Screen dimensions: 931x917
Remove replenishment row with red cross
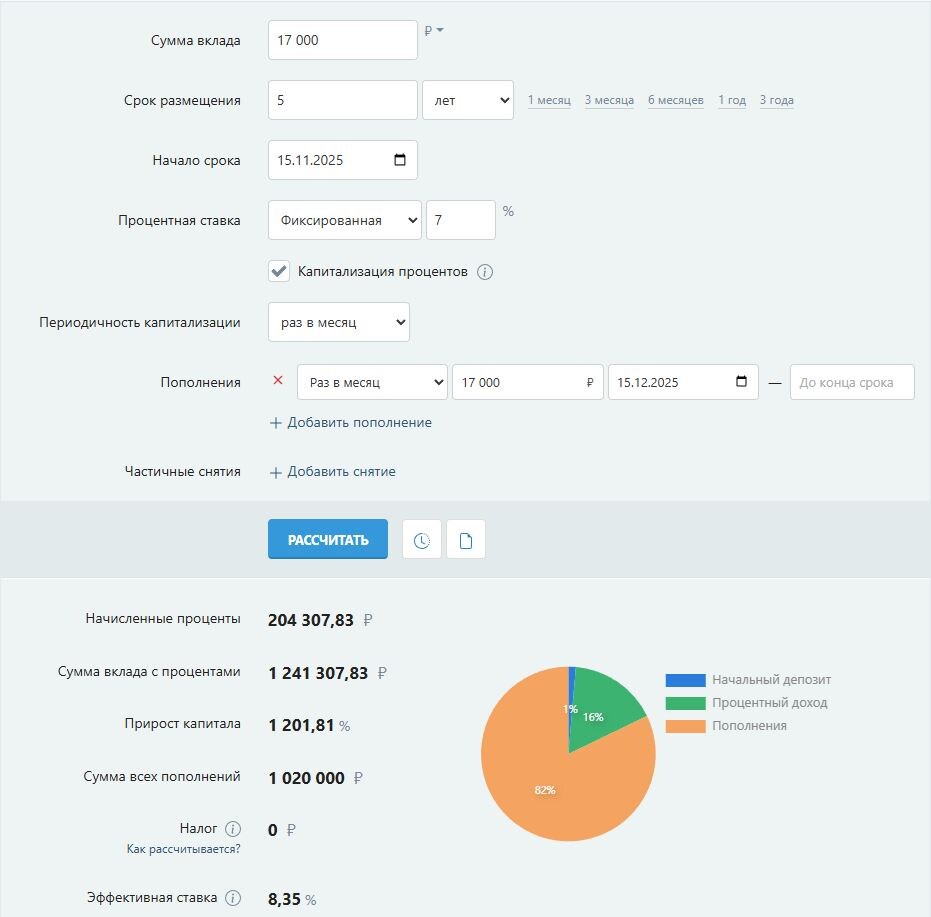pyautogui.click(x=278, y=380)
